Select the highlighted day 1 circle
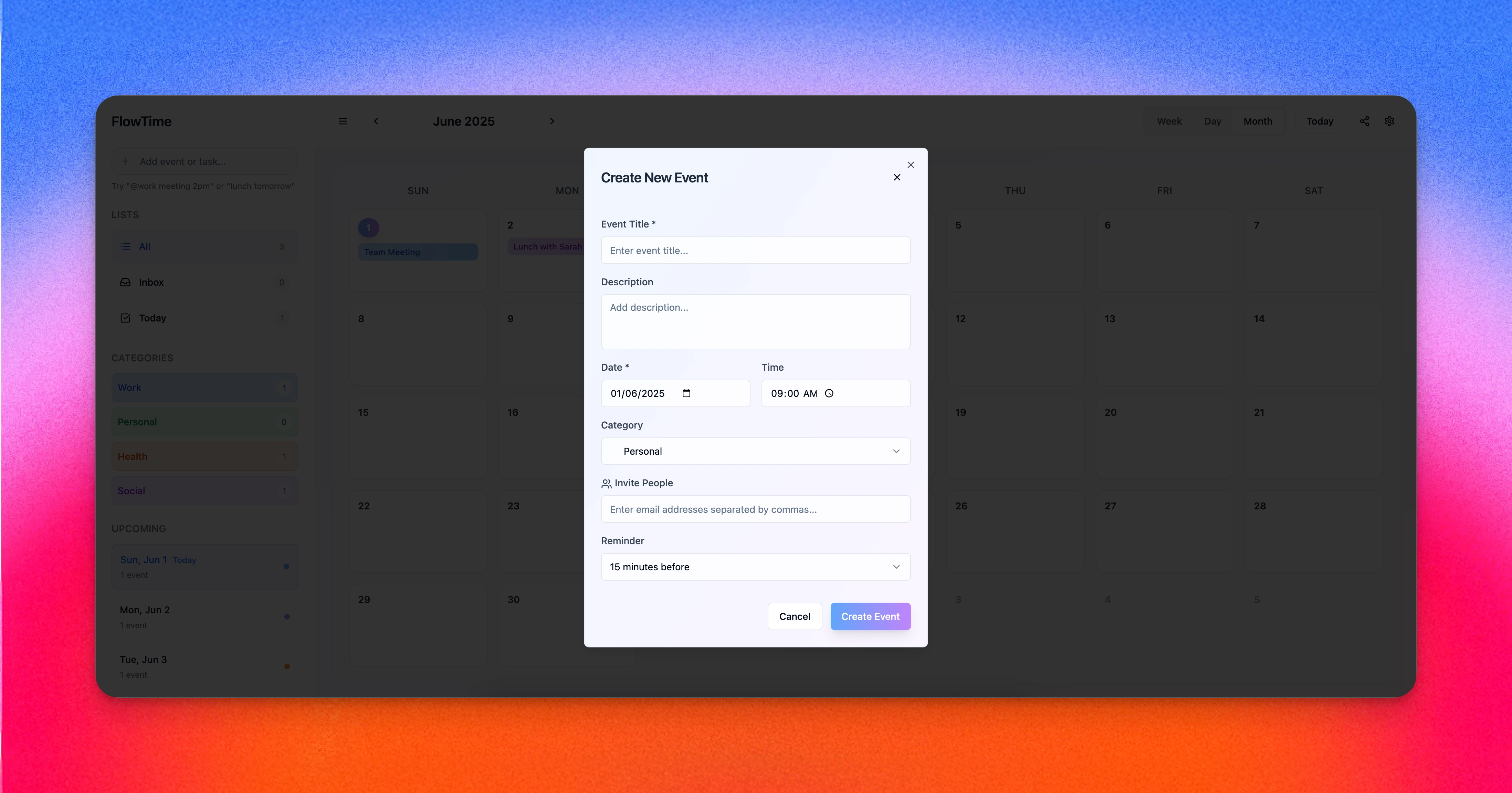 coord(369,228)
